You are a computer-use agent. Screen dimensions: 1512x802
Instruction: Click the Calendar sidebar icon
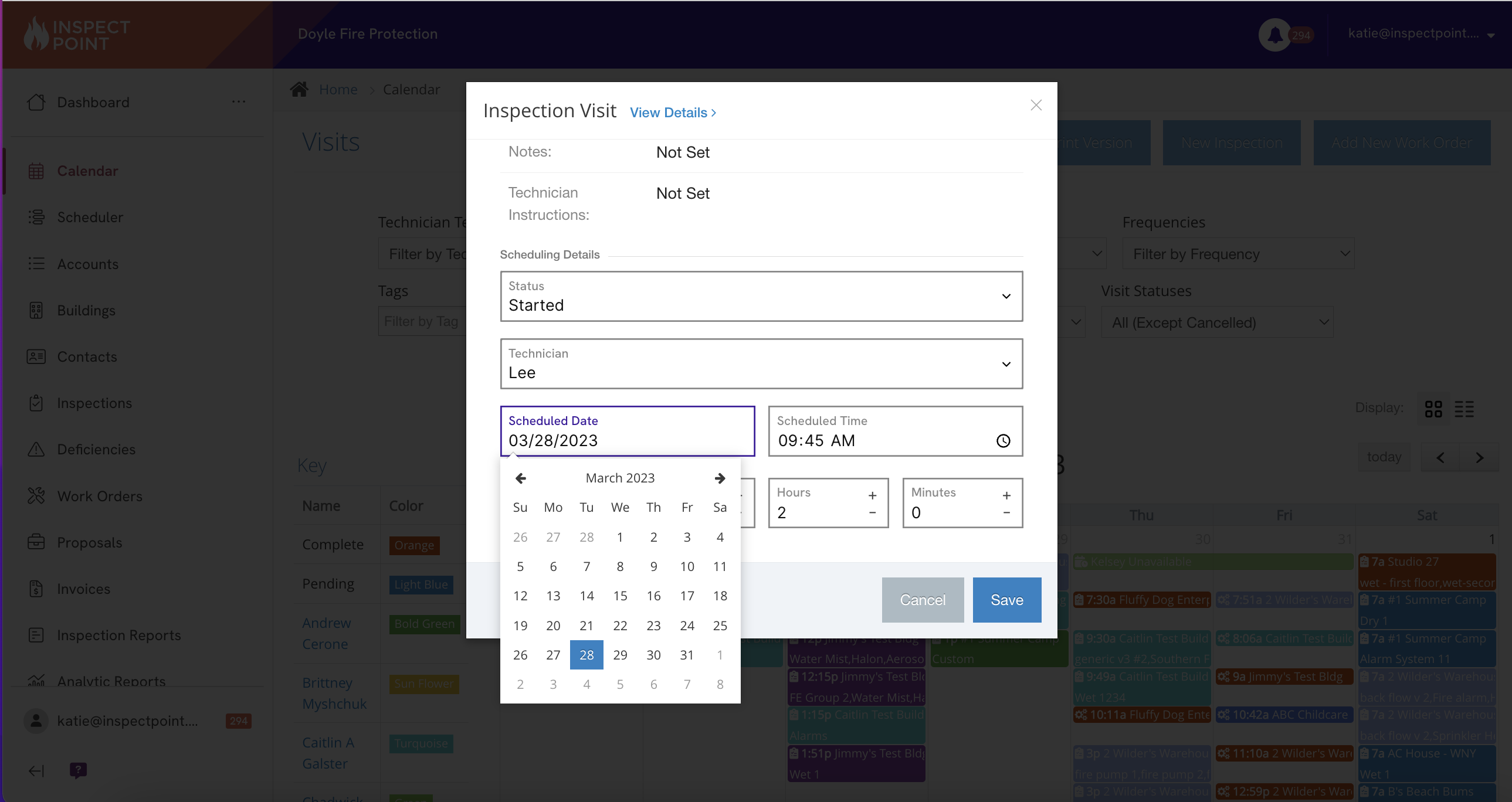36,170
